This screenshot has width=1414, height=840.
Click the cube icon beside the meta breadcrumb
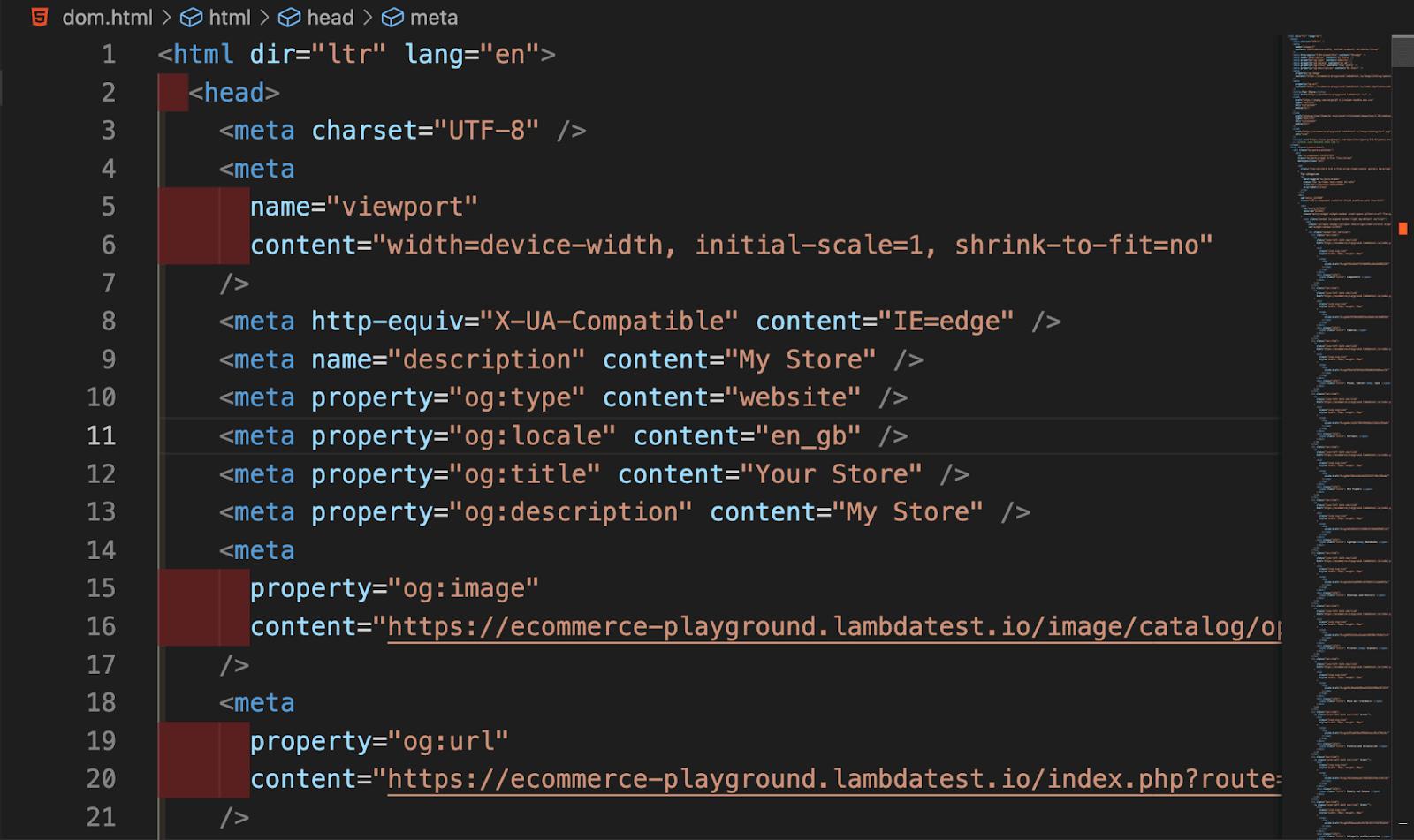click(392, 18)
